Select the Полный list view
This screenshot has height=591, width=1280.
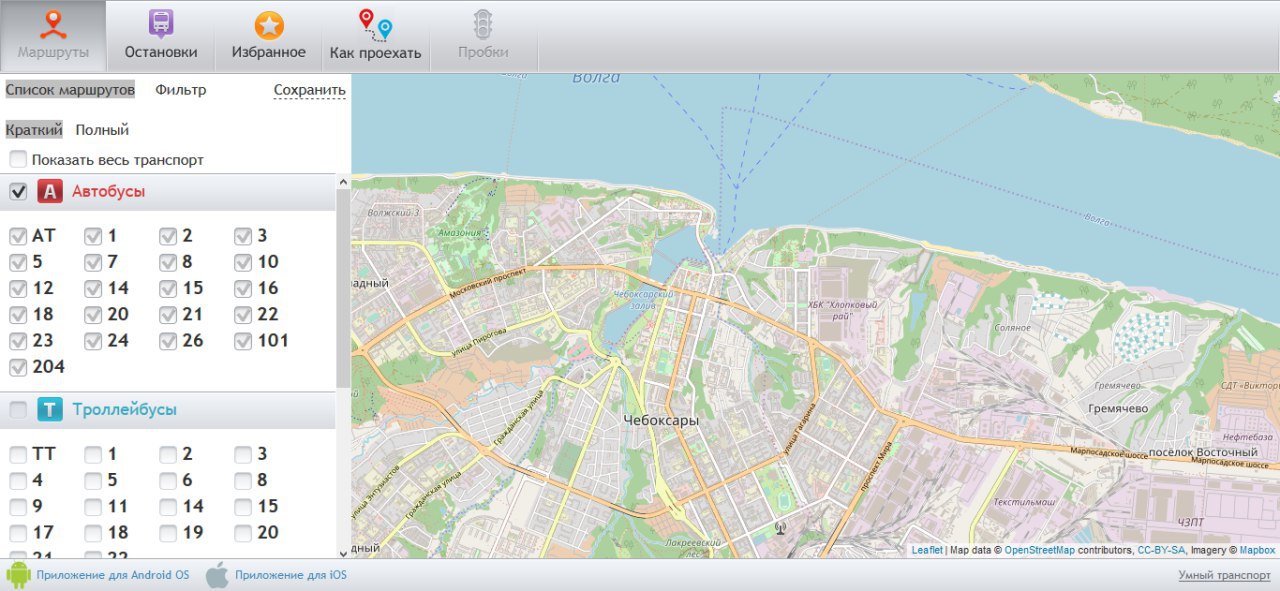coord(102,130)
